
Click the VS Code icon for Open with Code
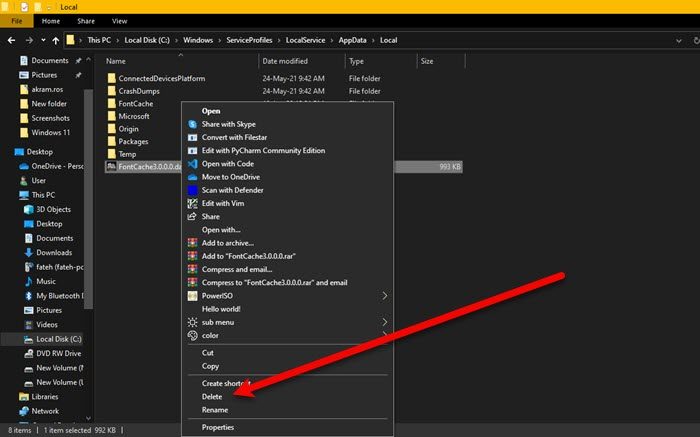coord(193,163)
